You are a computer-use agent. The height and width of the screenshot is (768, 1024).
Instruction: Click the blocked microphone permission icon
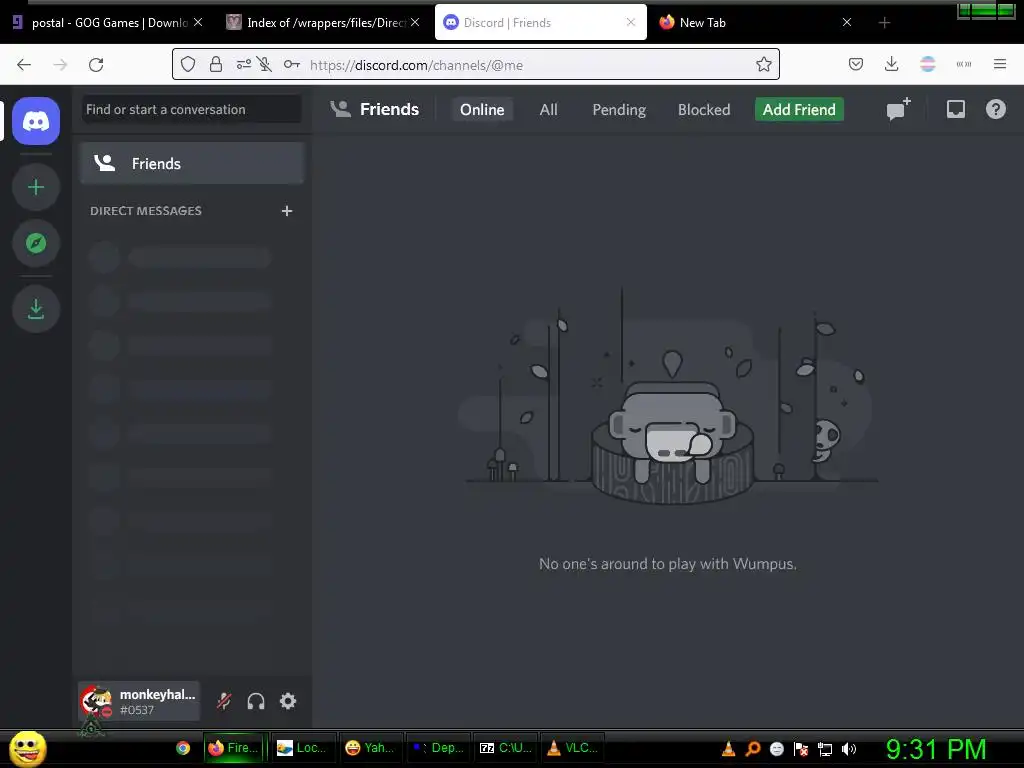[x=264, y=64]
